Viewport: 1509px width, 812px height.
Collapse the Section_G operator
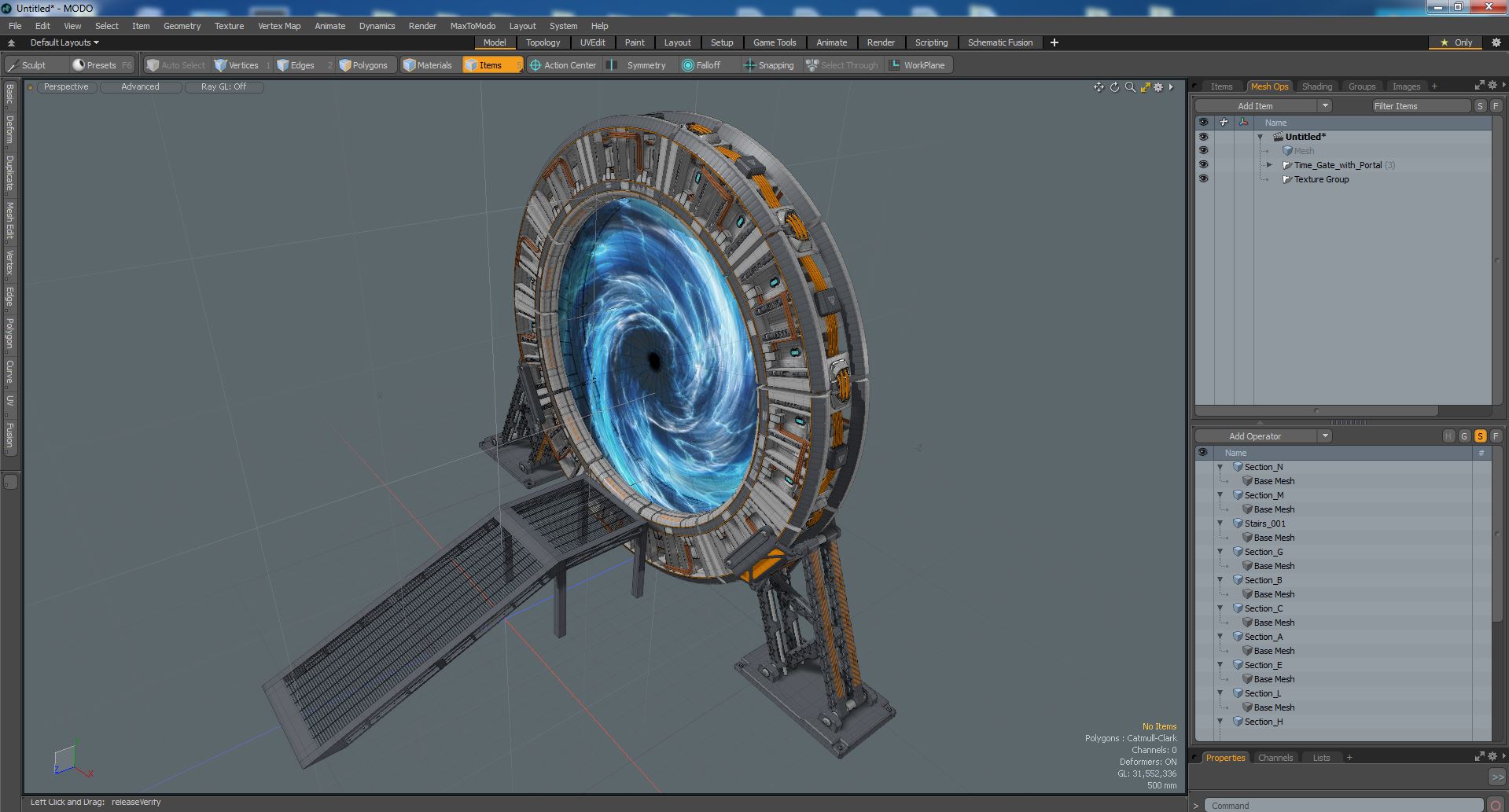1220,552
